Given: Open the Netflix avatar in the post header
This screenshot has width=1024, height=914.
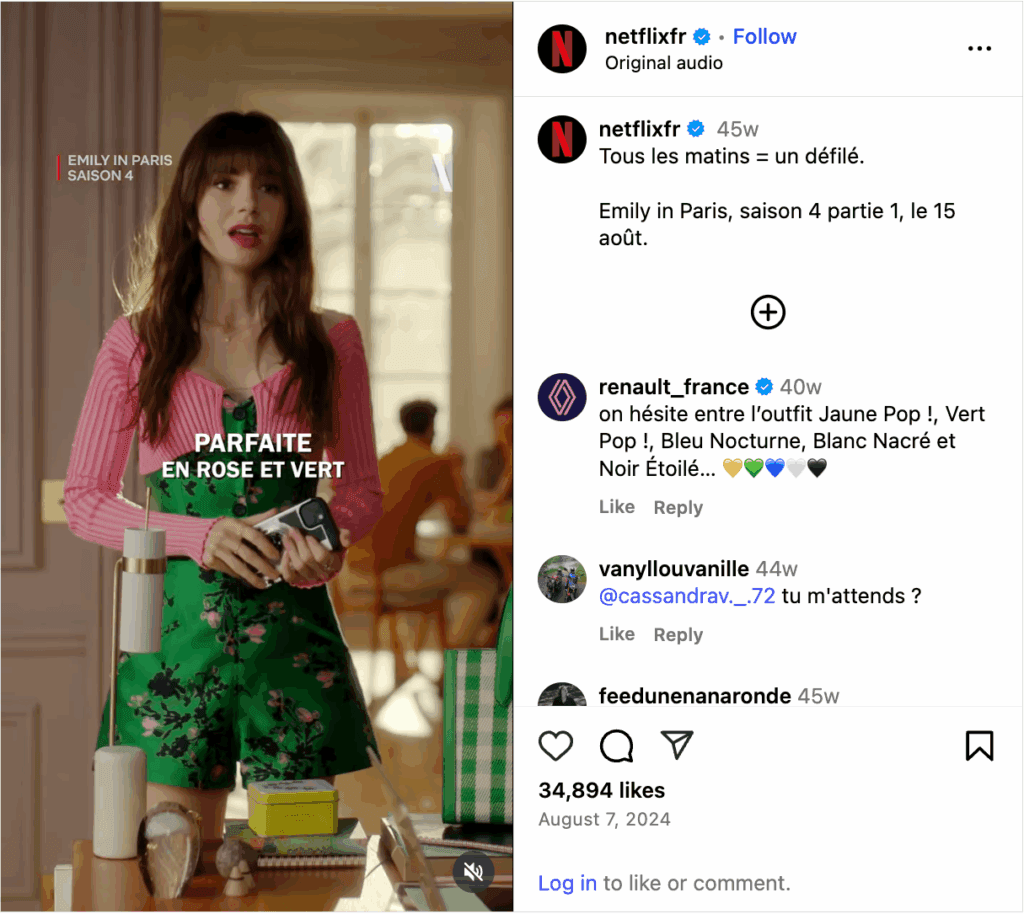Looking at the screenshot, I should pyautogui.click(x=562, y=49).
